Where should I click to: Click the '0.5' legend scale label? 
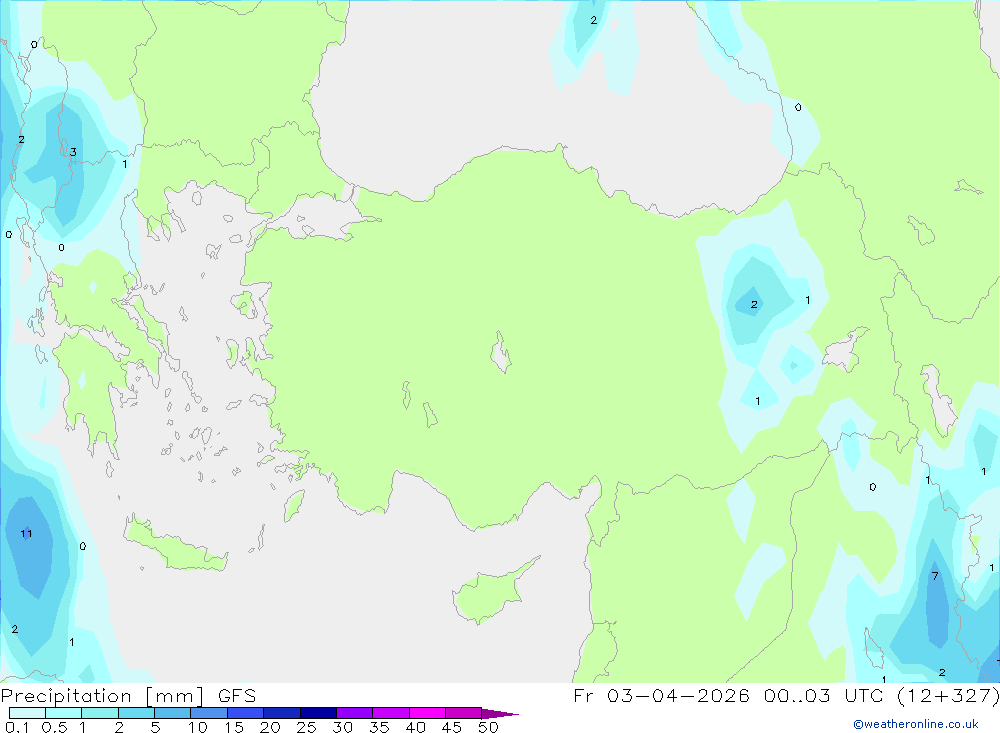coord(54,727)
